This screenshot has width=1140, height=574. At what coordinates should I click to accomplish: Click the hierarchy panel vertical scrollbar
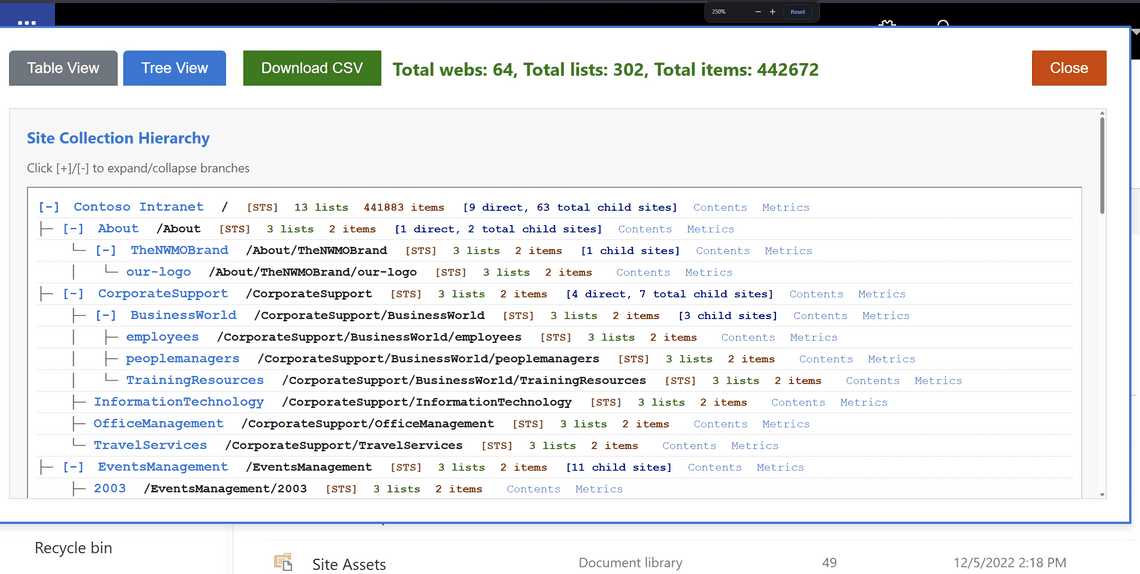tap(1103, 166)
